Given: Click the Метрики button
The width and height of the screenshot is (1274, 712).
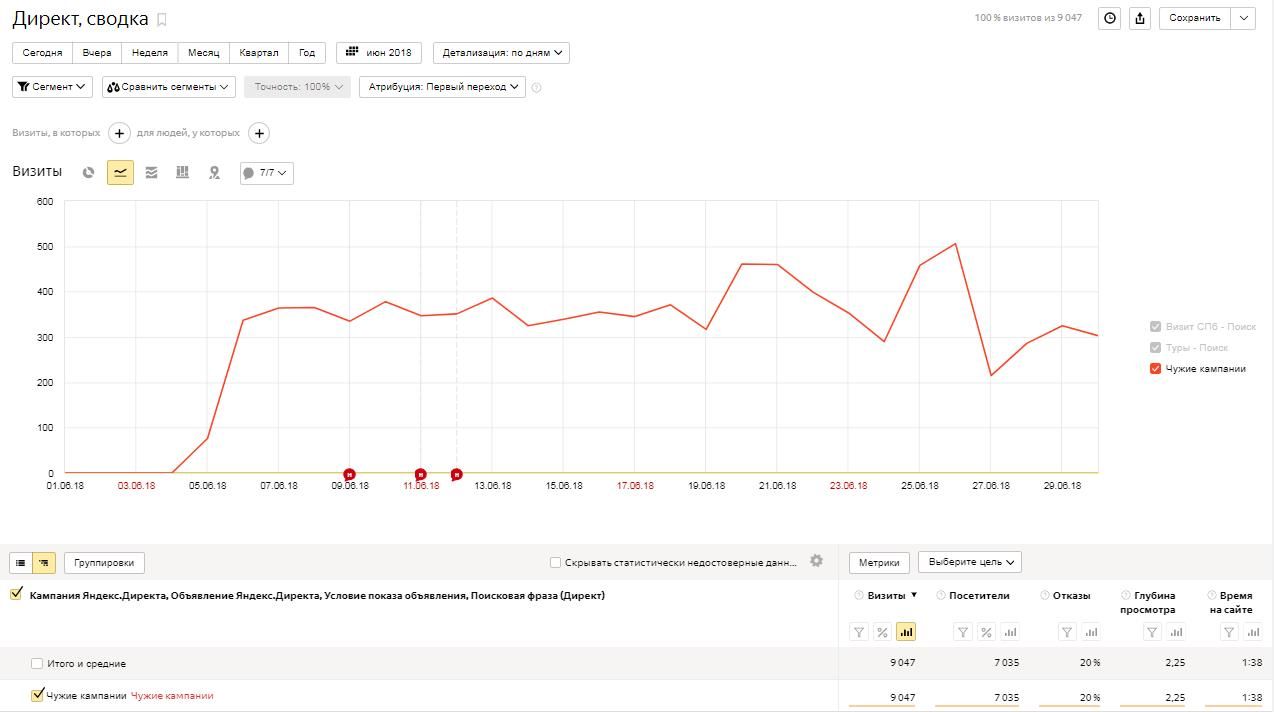Looking at the screenshot, I should coord(879,562).
